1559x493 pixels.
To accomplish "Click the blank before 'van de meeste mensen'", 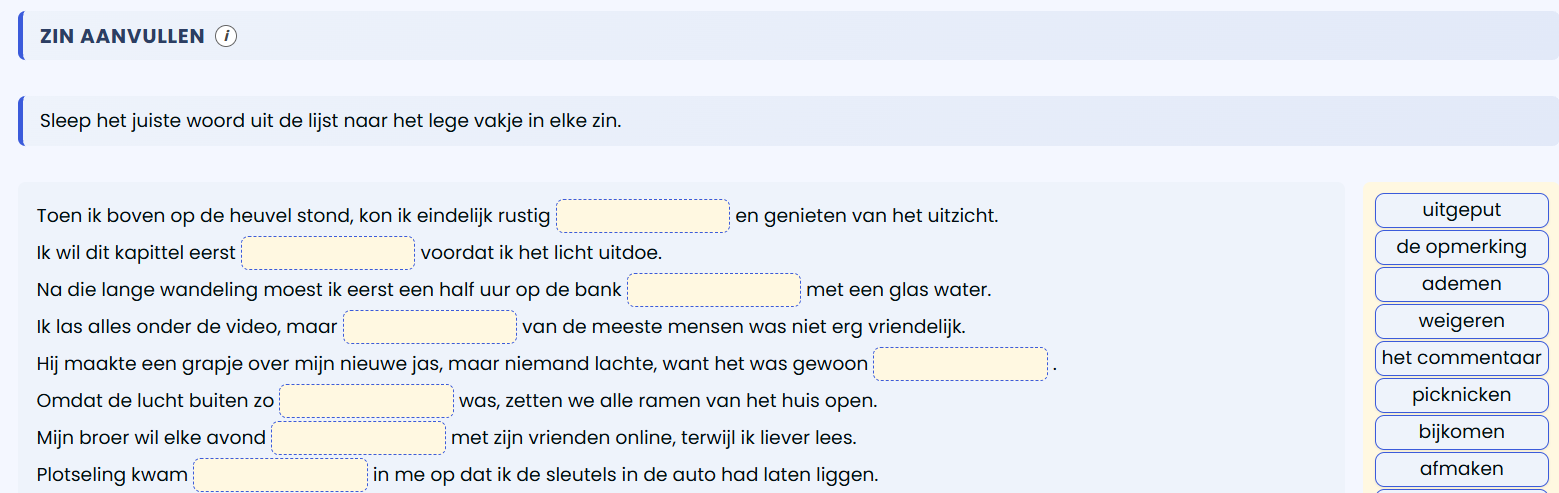I will click(430, 327).
